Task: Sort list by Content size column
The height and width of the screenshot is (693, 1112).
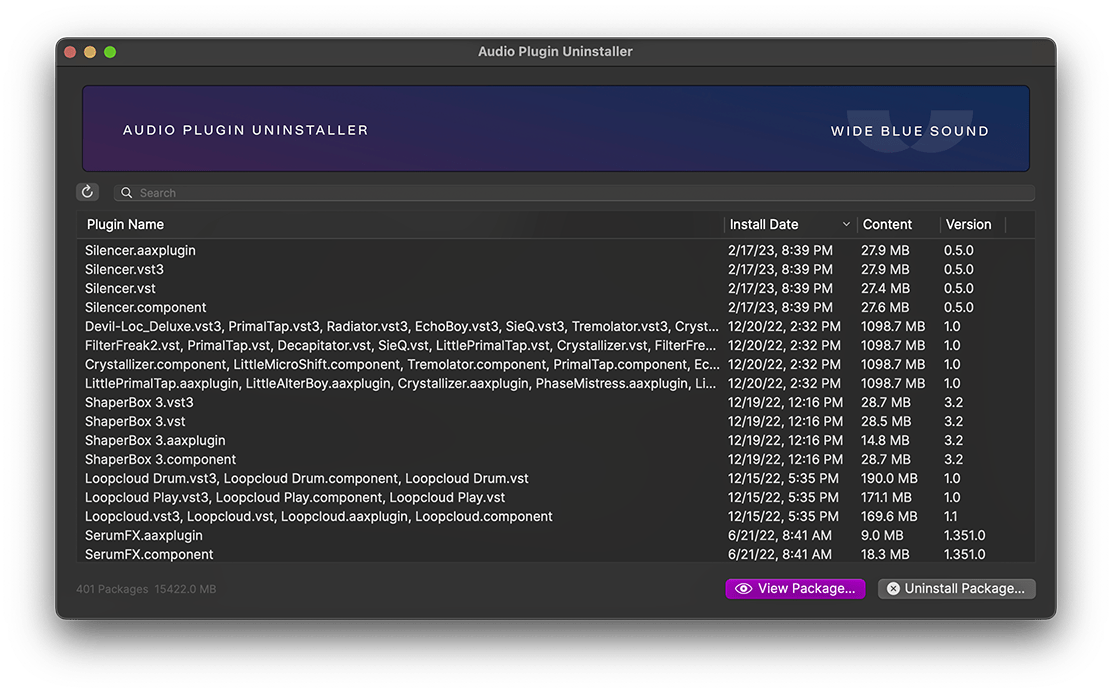Action: tap(887, 225)
